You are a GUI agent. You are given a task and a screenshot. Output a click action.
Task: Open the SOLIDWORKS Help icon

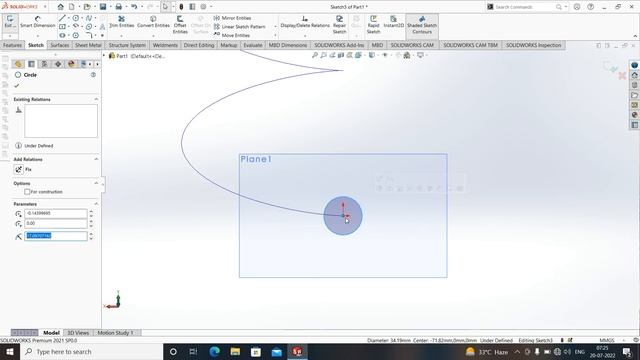tap(590, 7)
